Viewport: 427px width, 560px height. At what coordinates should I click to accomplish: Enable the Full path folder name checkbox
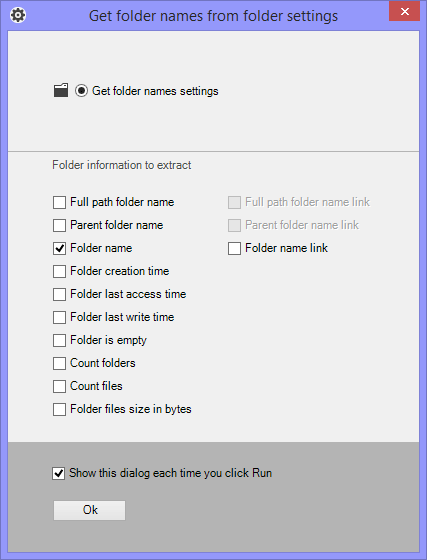59,202
